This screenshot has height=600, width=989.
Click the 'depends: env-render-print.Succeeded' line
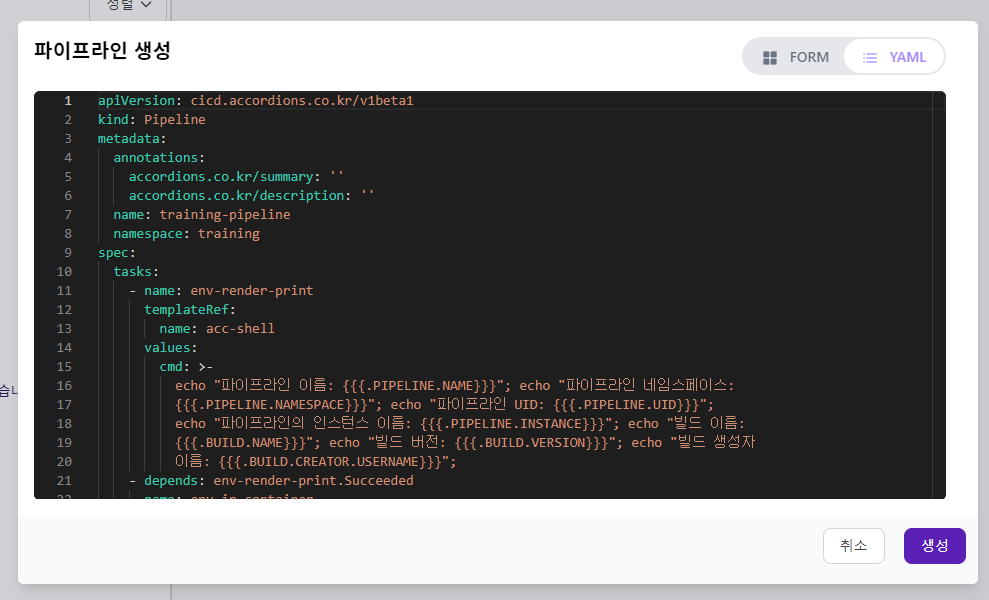point(271,480)
